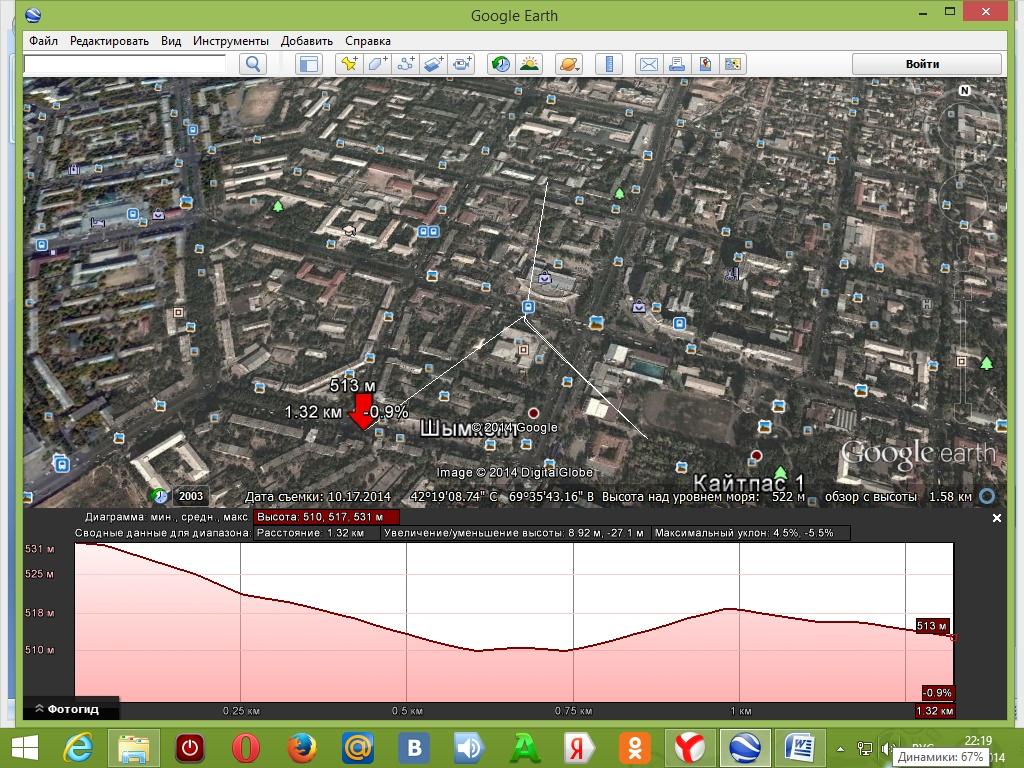Click the historical imagery clock on map
Screen dimensions: 1024x768
[159, 496]
